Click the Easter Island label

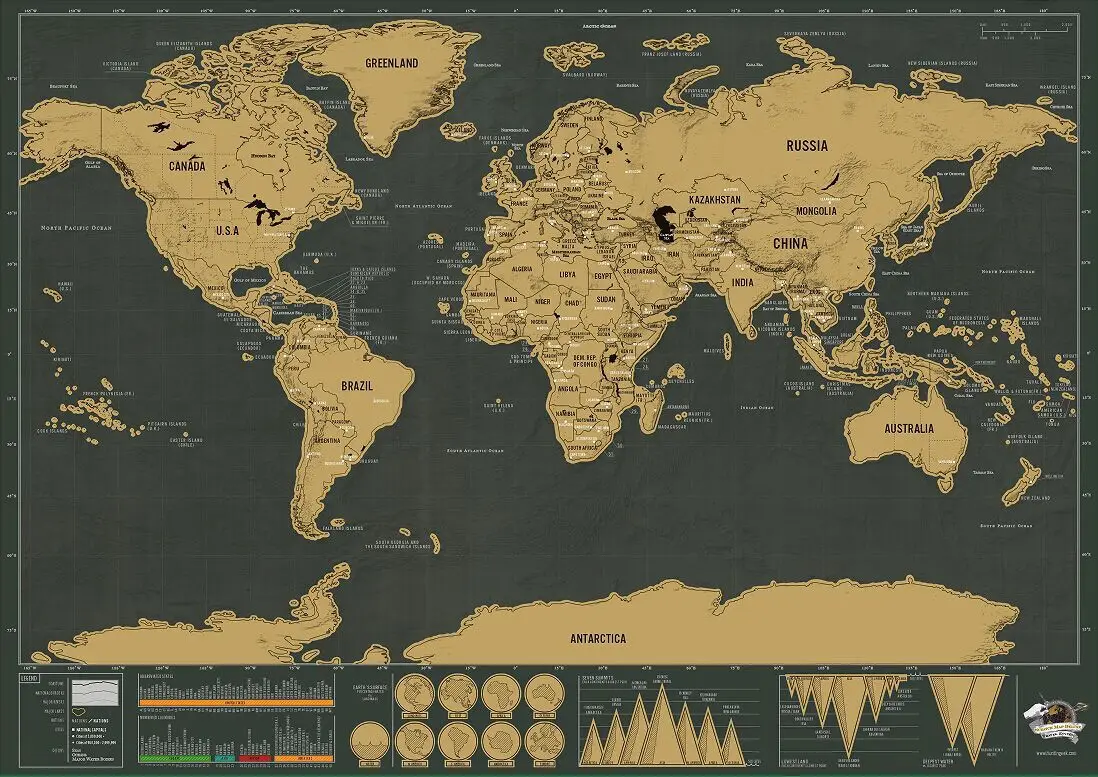[x=186, y=442]
